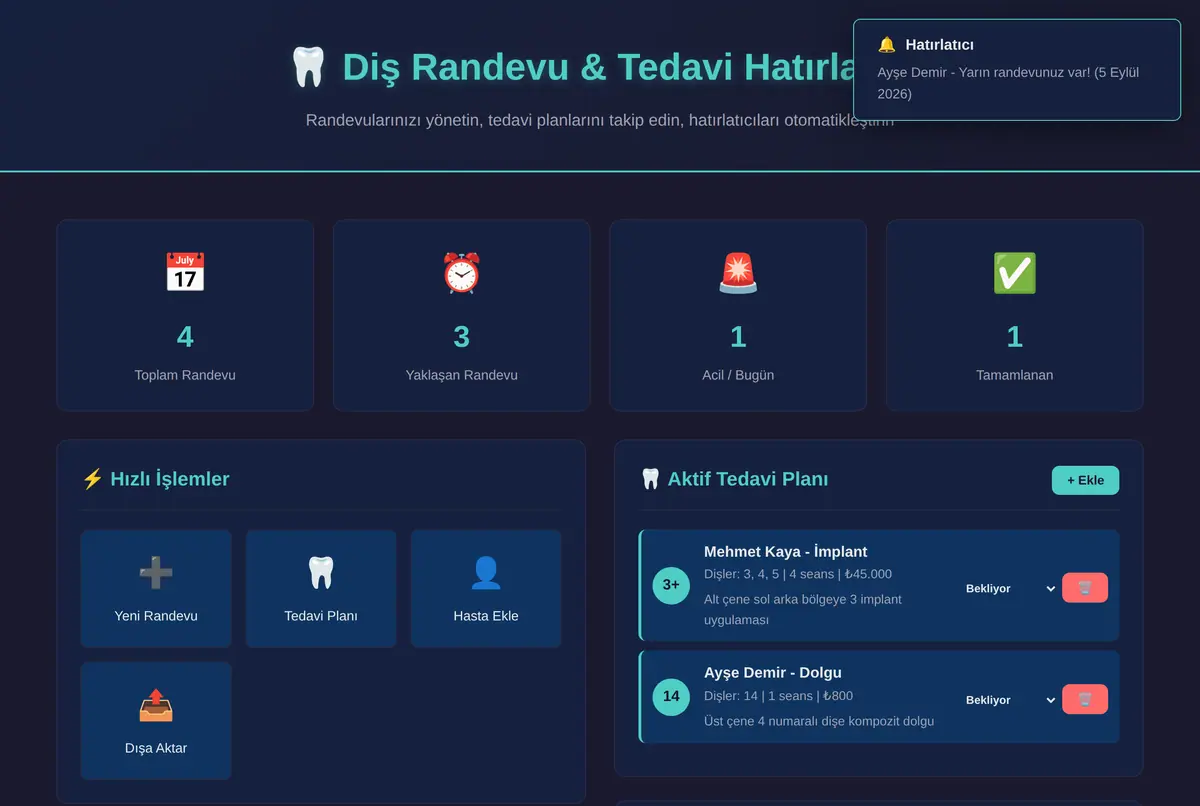Delete the Mehmet Kaya implant plan
Screen dimensions: 1200x806
tap(1085, 588)
